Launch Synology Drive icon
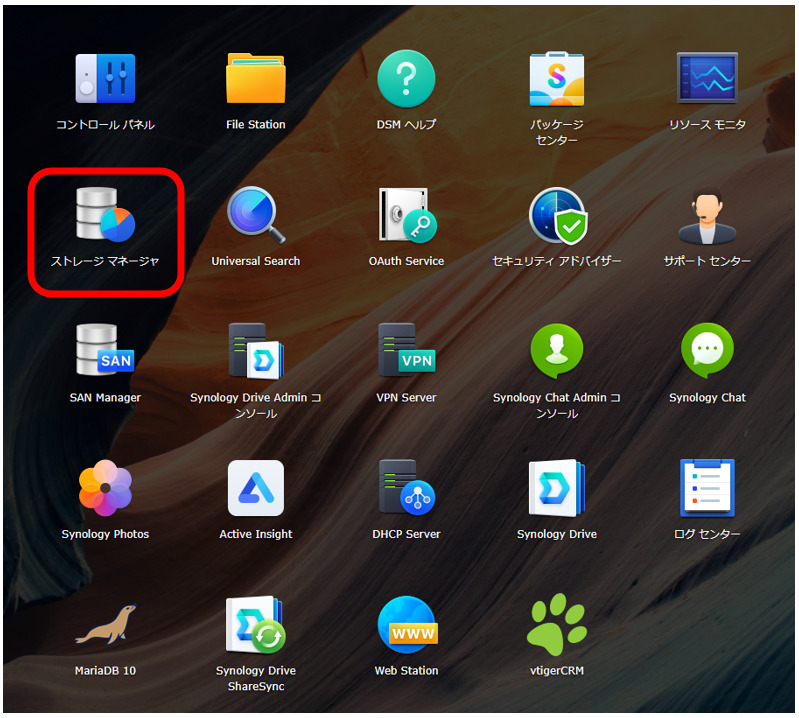 (x=556, y=488)
